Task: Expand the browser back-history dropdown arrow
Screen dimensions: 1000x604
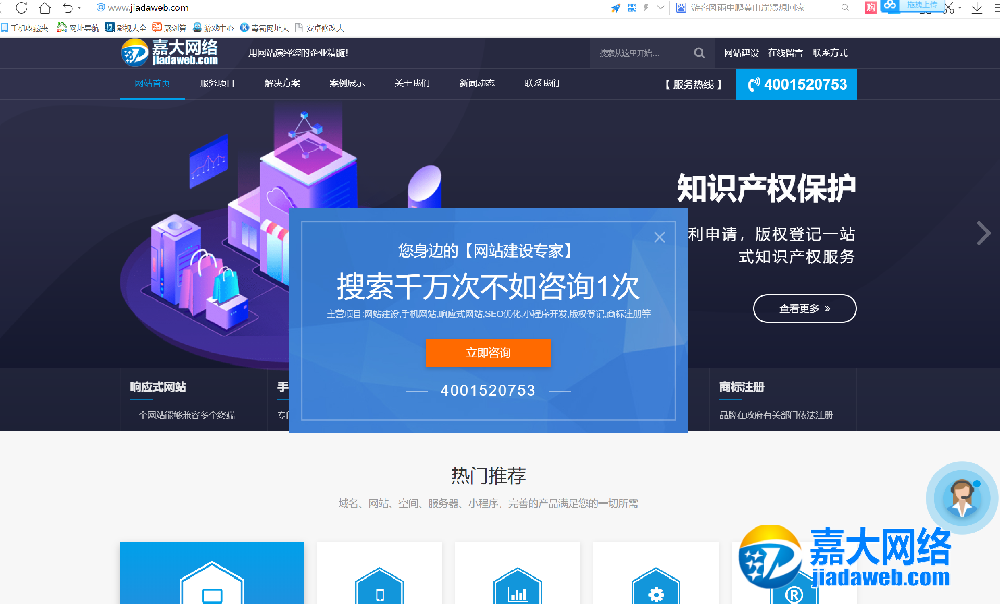Action: pyautogui.click(x=80, y=8)
